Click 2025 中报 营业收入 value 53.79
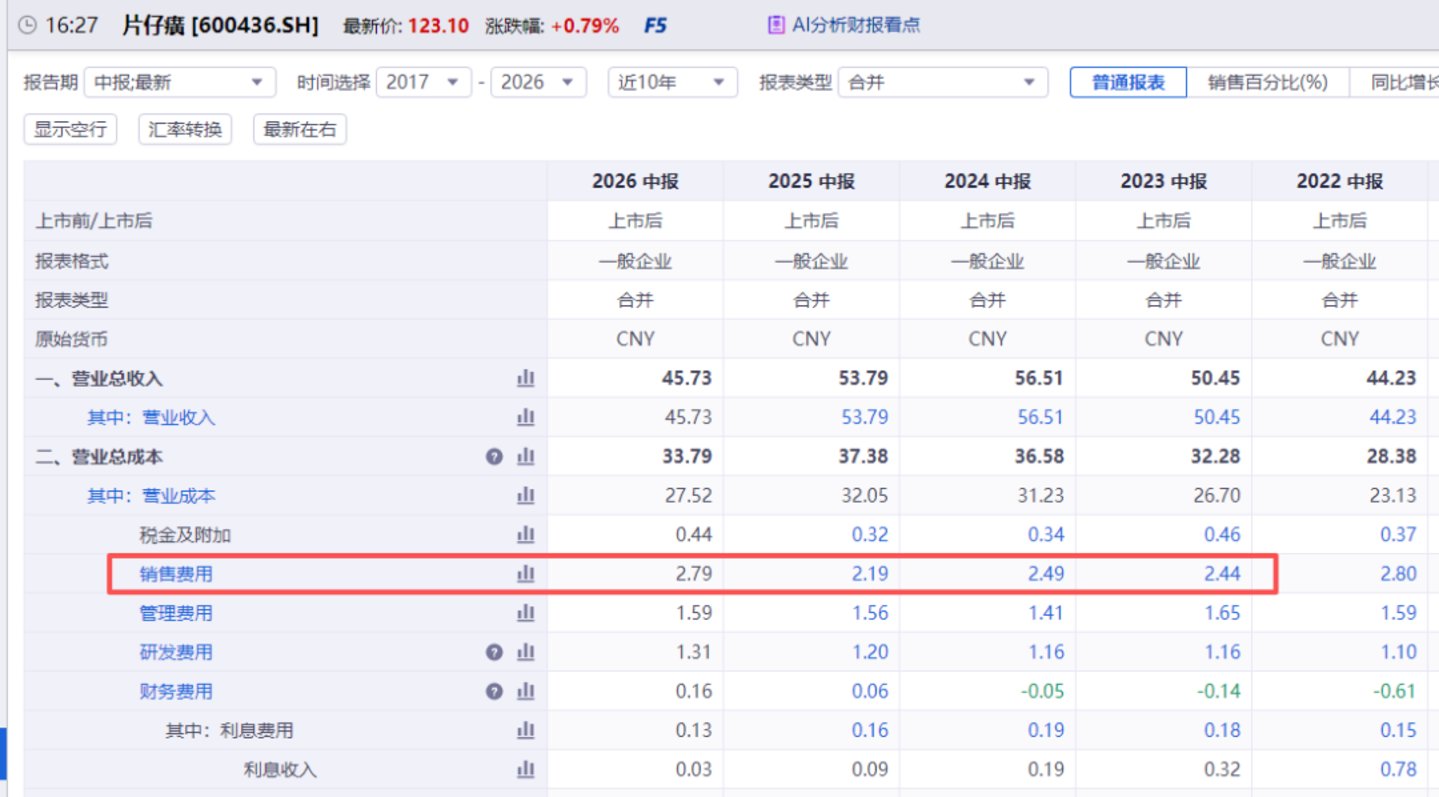This screenshot has height=797, width=1439. [865, 418]
